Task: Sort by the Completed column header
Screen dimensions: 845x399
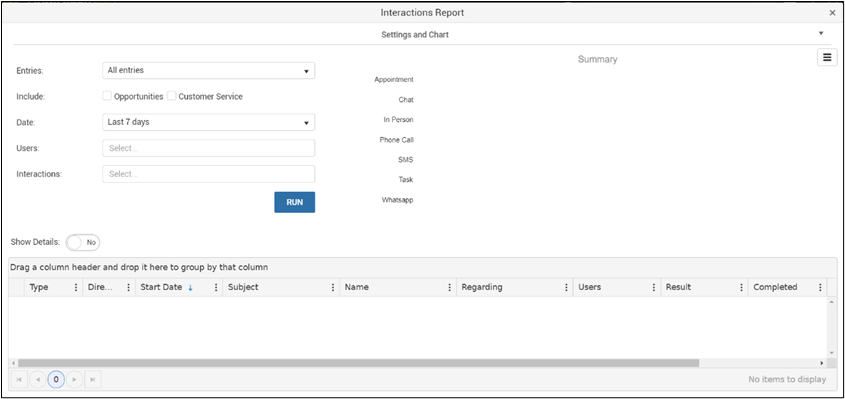Action: point(775,287)
